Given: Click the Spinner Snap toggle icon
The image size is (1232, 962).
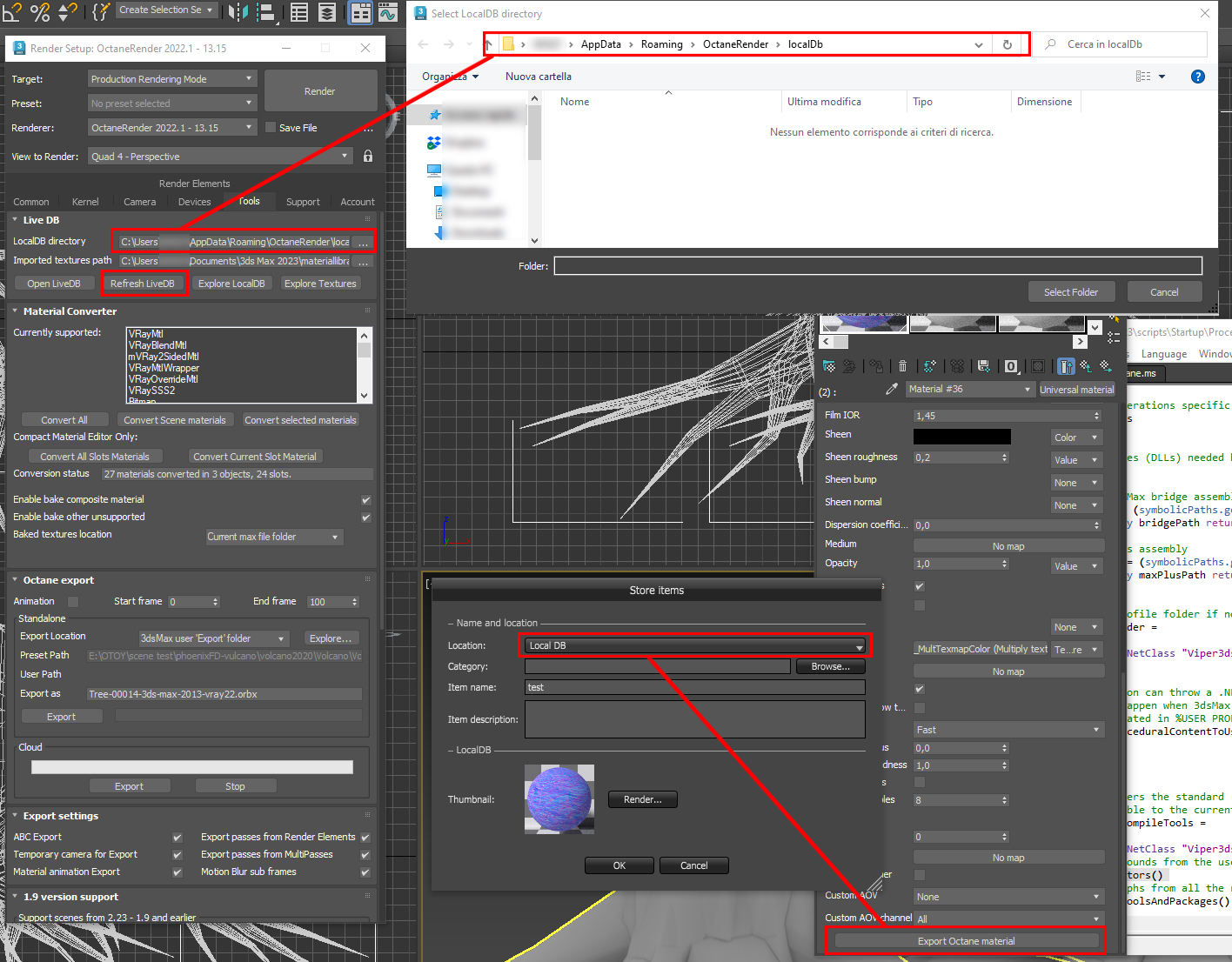Looking at the screenshot, I should pyautogui.click(x=67, y=11).
